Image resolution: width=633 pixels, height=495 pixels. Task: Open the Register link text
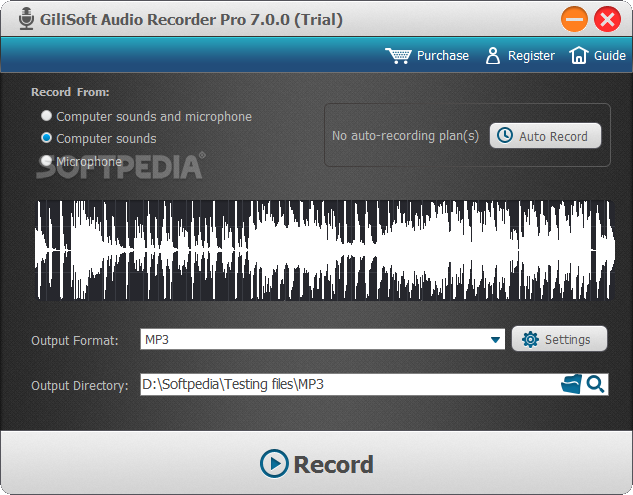(x=531, y=55)
